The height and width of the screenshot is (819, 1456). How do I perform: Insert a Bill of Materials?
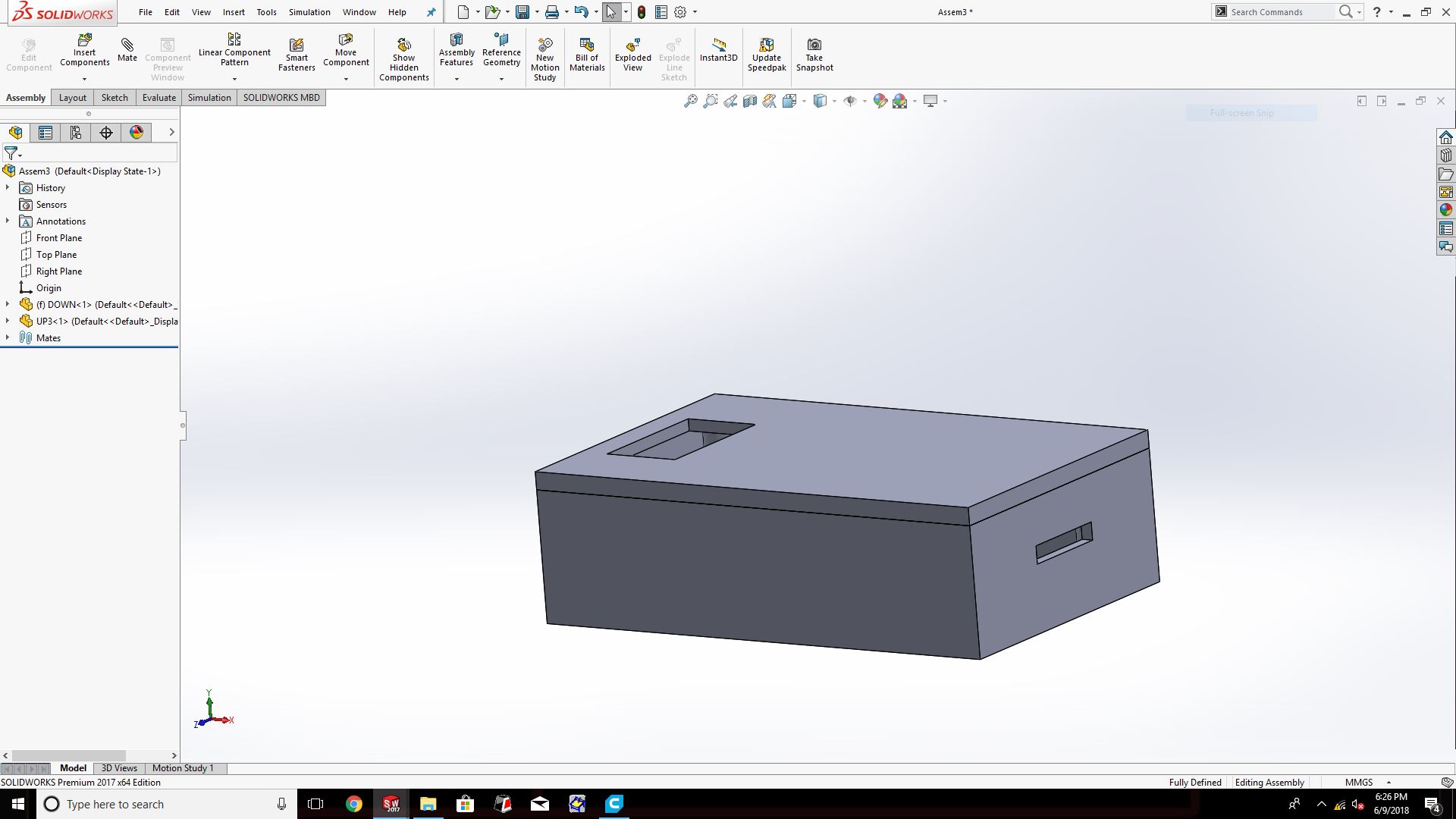(x=587, y=54)
